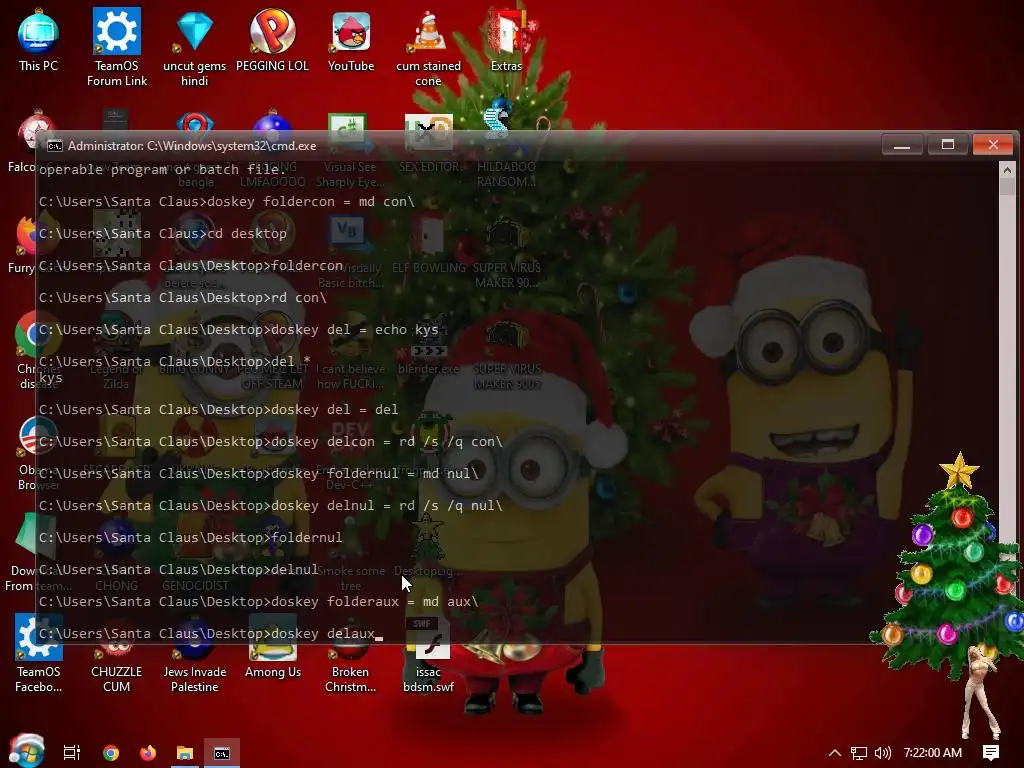The width and height of the screenshot is (1024, 768).
Task: Click the 'doskey delcon = rd /s /q con\' line
Action: pyautogui.click(x=271, y=441)
